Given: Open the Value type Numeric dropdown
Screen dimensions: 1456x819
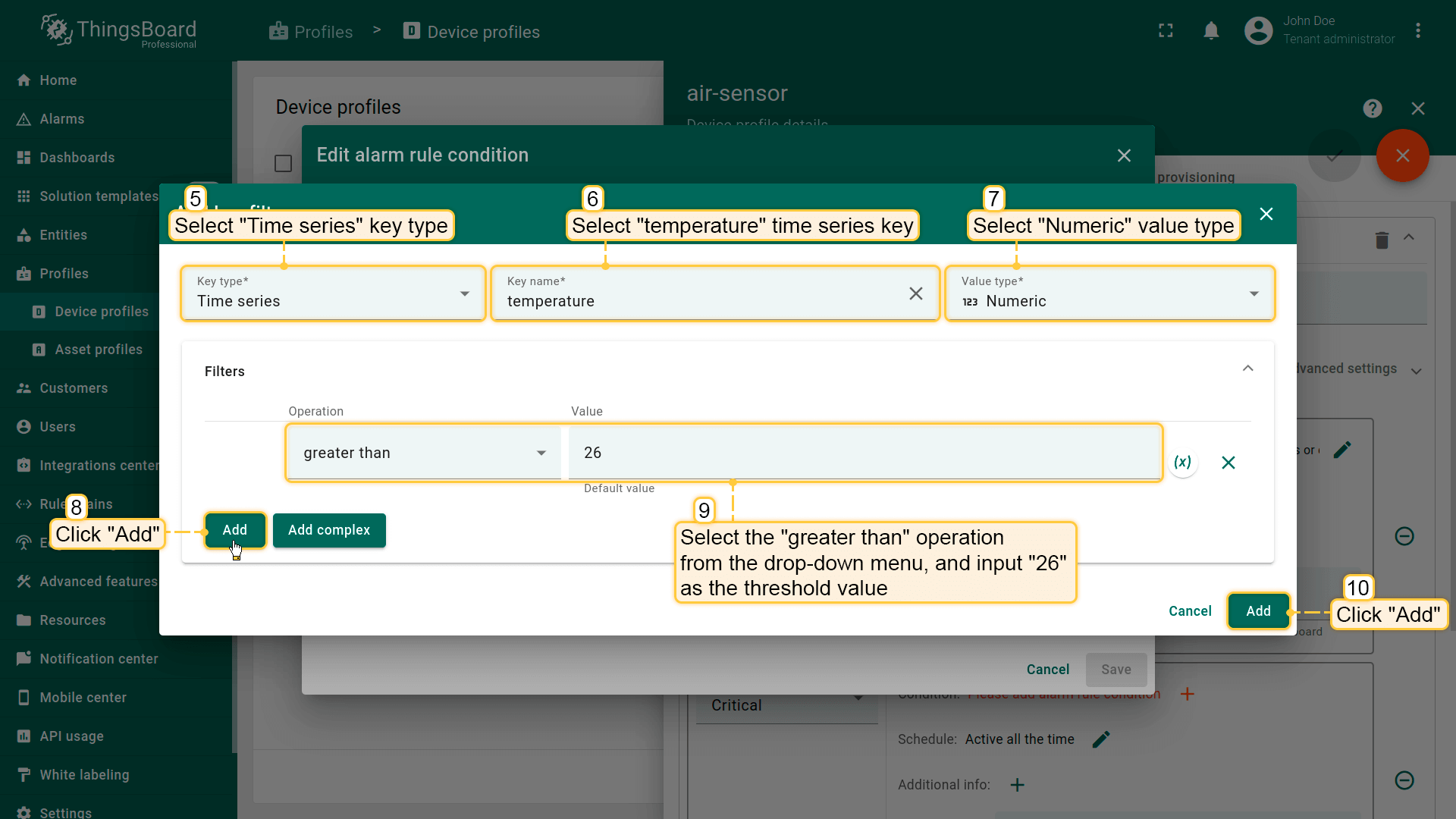Looking at the screenshot, I should (x=1109, y=293).
